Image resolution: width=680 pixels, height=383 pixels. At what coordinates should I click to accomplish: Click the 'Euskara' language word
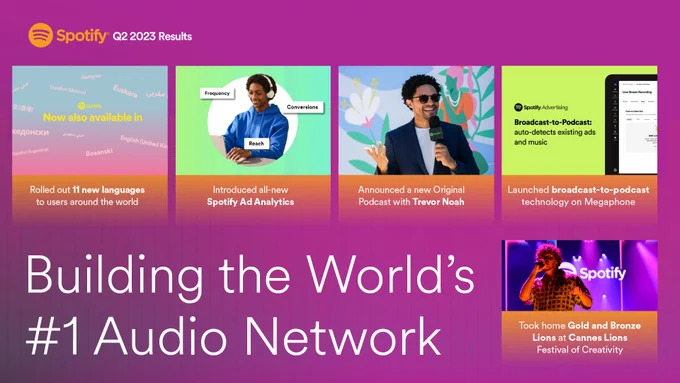click(x=125, y=91)
